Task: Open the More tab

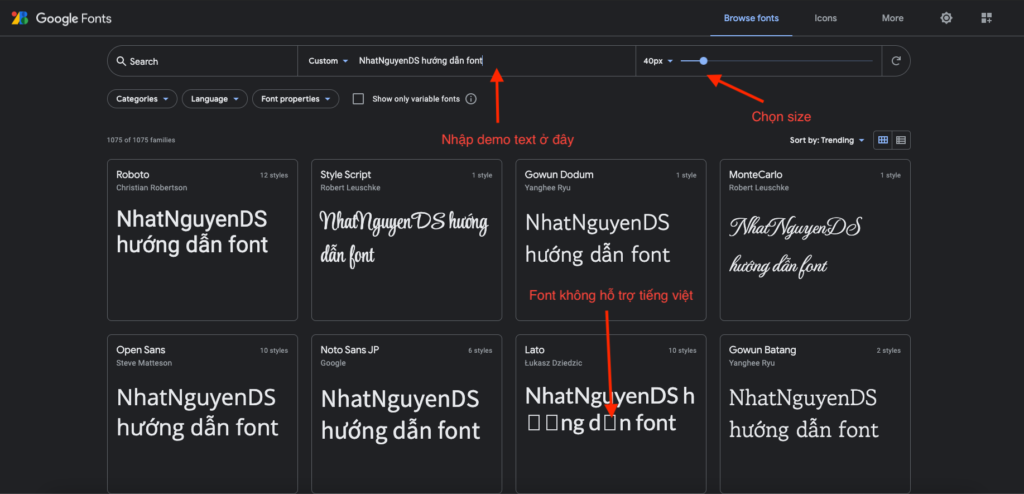Action: 892,18
